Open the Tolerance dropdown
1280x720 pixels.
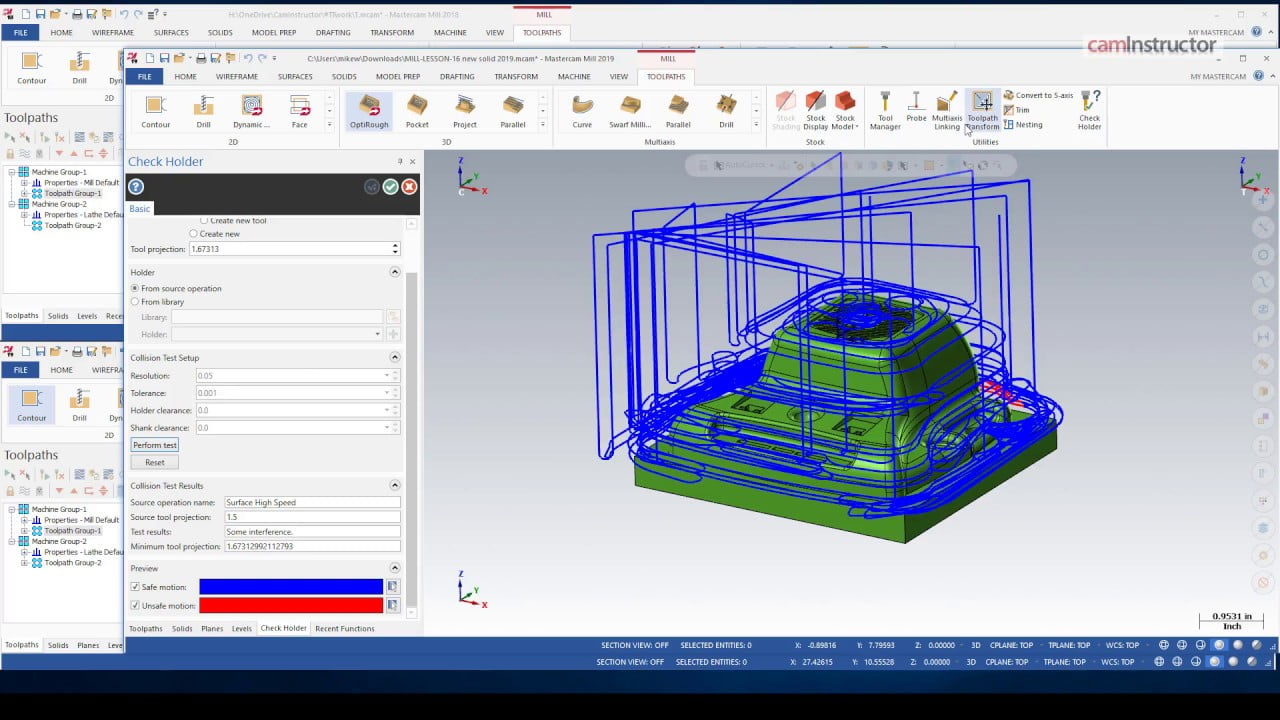387,393
